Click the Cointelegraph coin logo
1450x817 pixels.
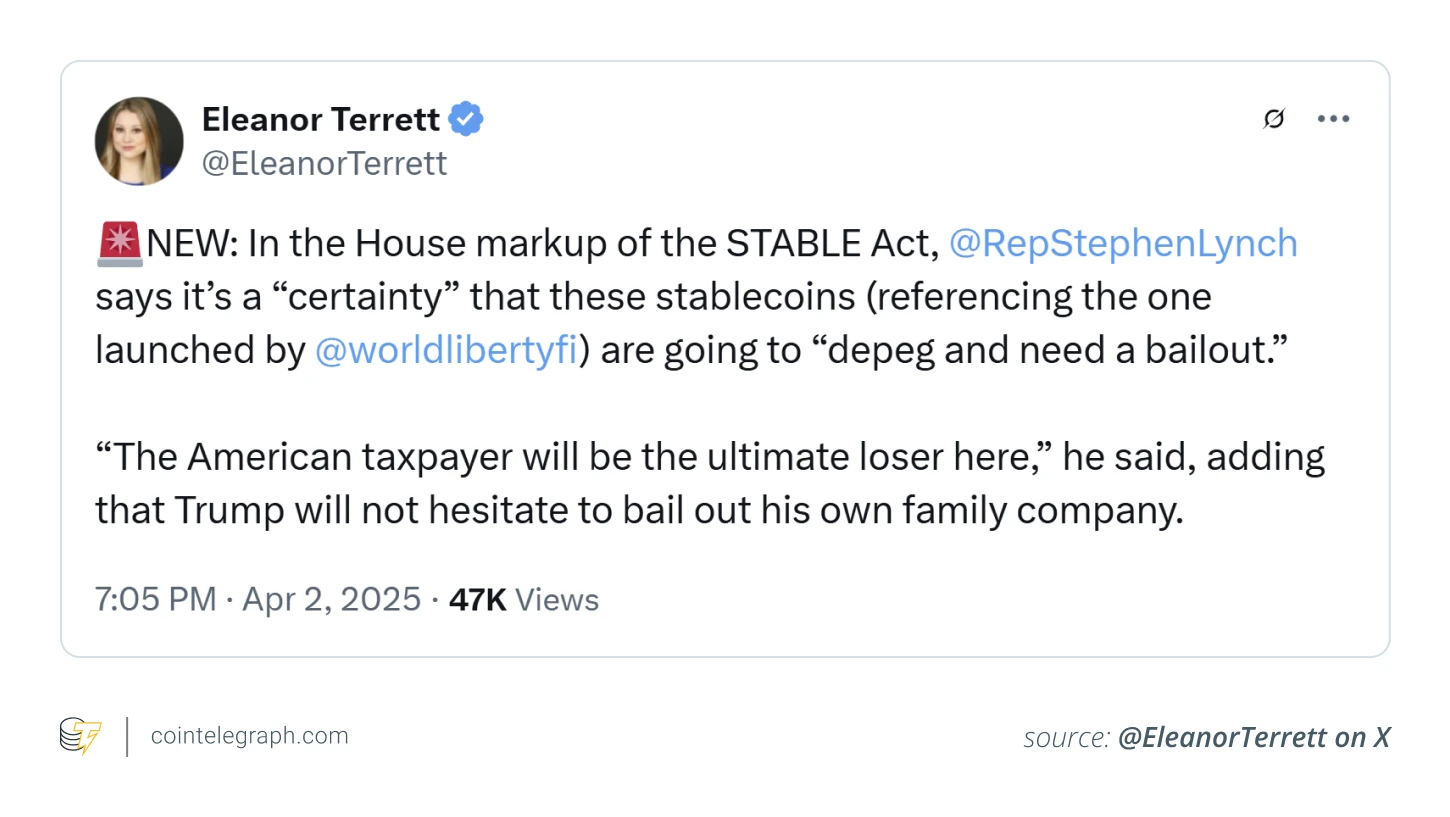point(81,736)
